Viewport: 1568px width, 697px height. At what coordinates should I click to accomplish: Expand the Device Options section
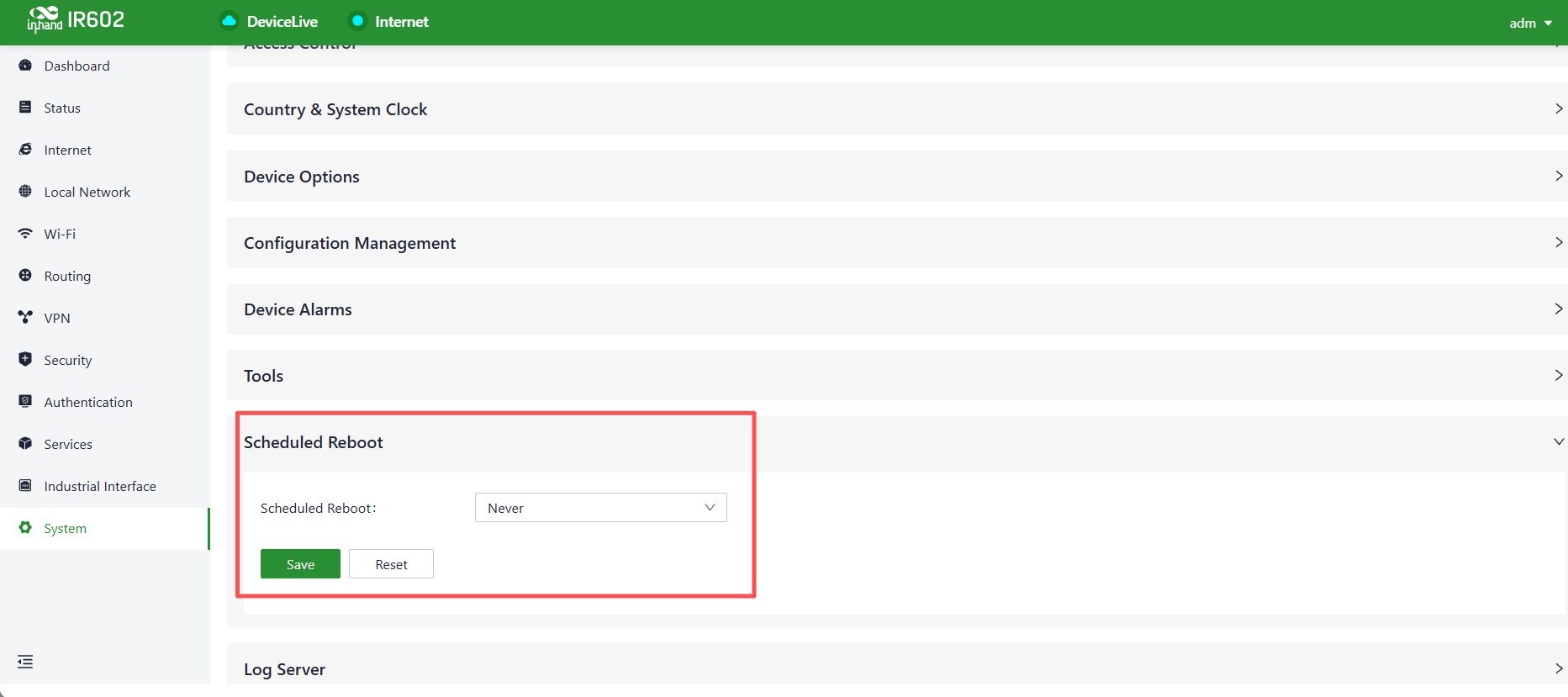pos(897,176)
